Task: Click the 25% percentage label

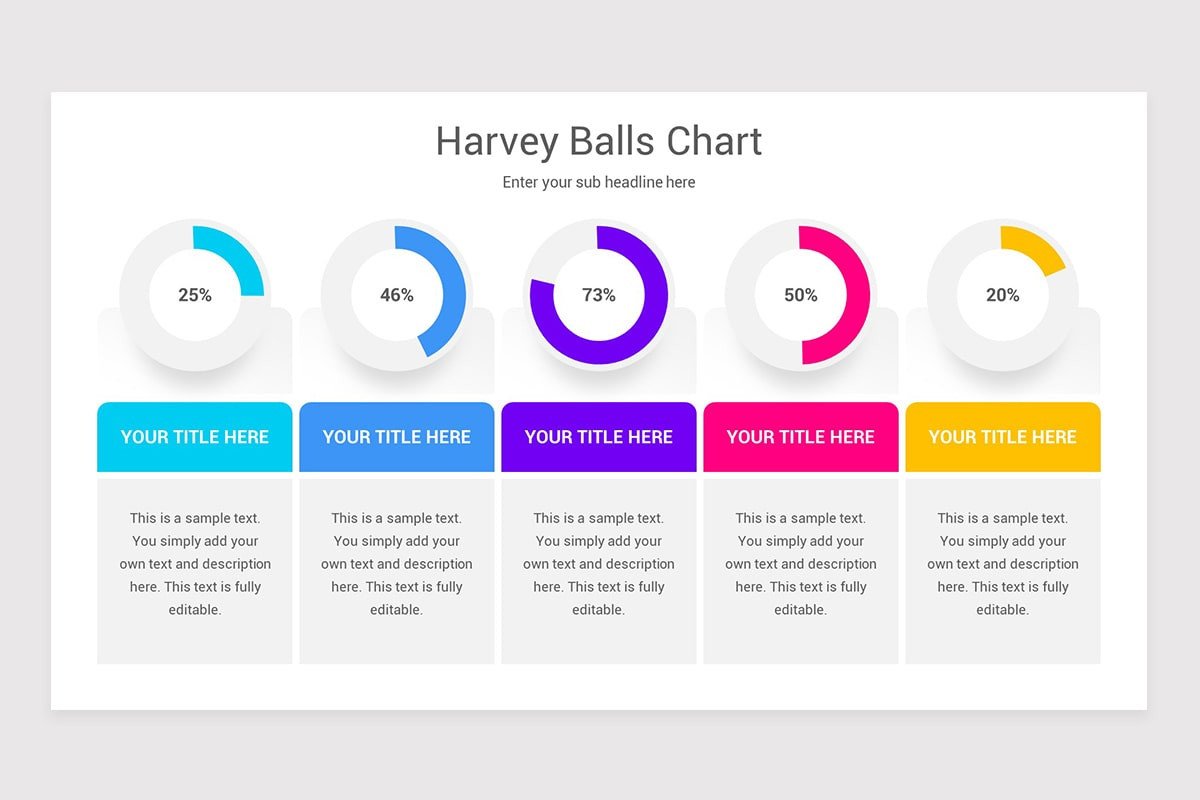Action: [195, 295]
